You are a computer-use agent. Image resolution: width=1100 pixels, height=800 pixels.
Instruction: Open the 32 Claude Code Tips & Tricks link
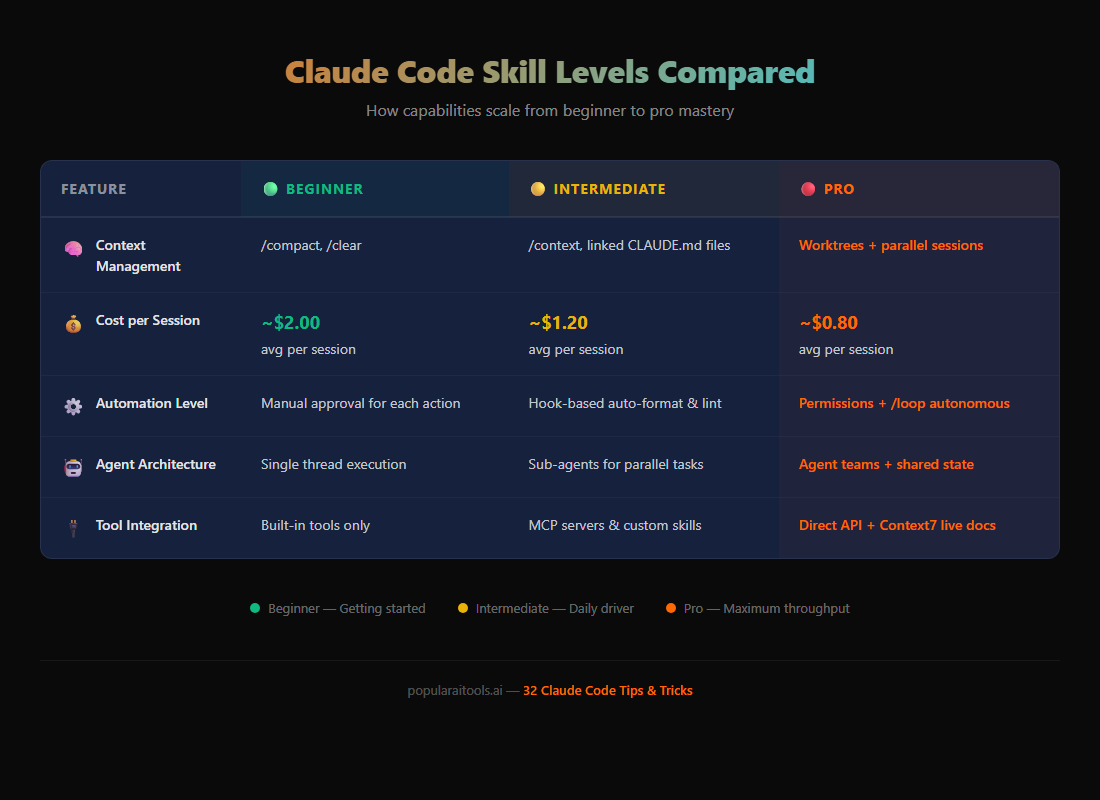tap(607, 690)
